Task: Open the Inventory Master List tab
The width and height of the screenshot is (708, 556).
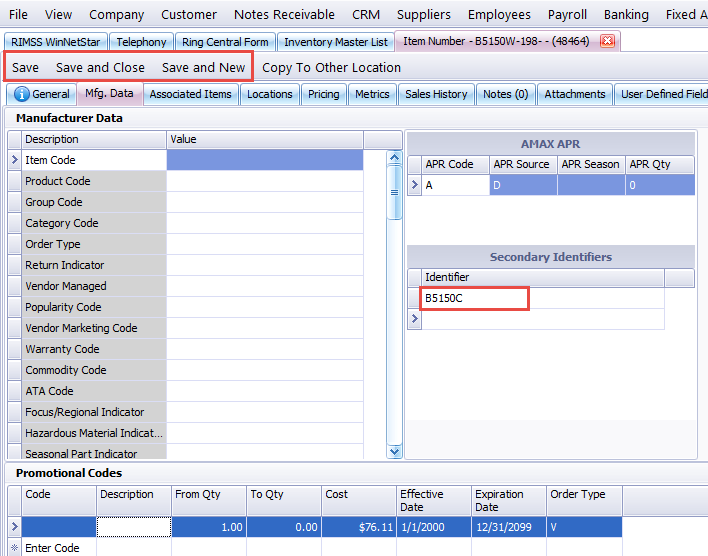Action: [x=335, y=42]
